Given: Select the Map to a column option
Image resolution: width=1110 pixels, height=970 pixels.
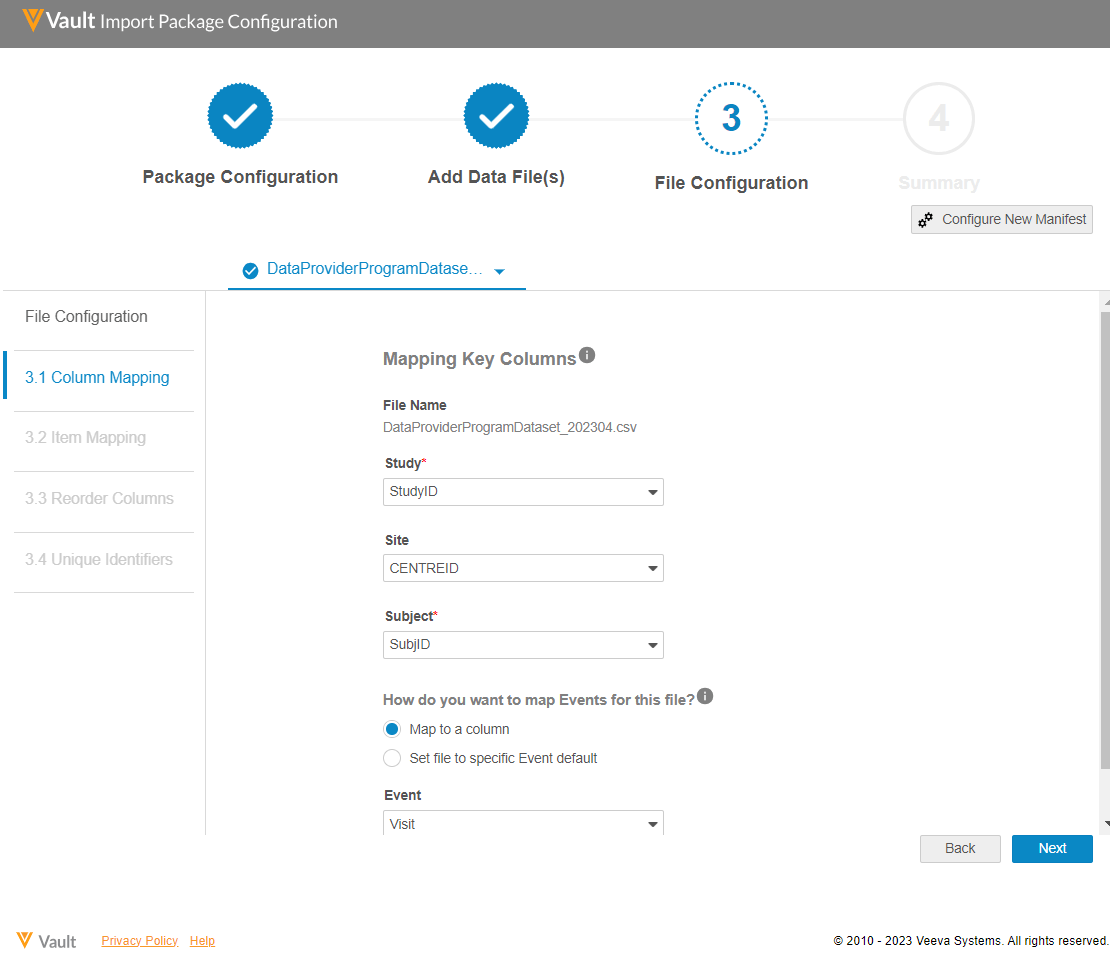Looking at the screenshot, I should (x=392, y=729).
